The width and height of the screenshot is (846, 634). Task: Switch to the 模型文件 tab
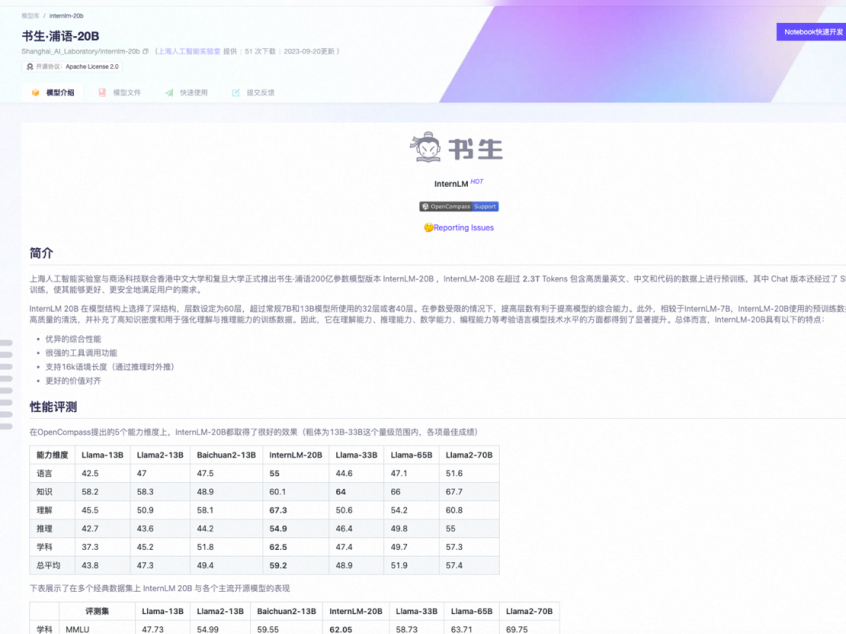[119, 93]
